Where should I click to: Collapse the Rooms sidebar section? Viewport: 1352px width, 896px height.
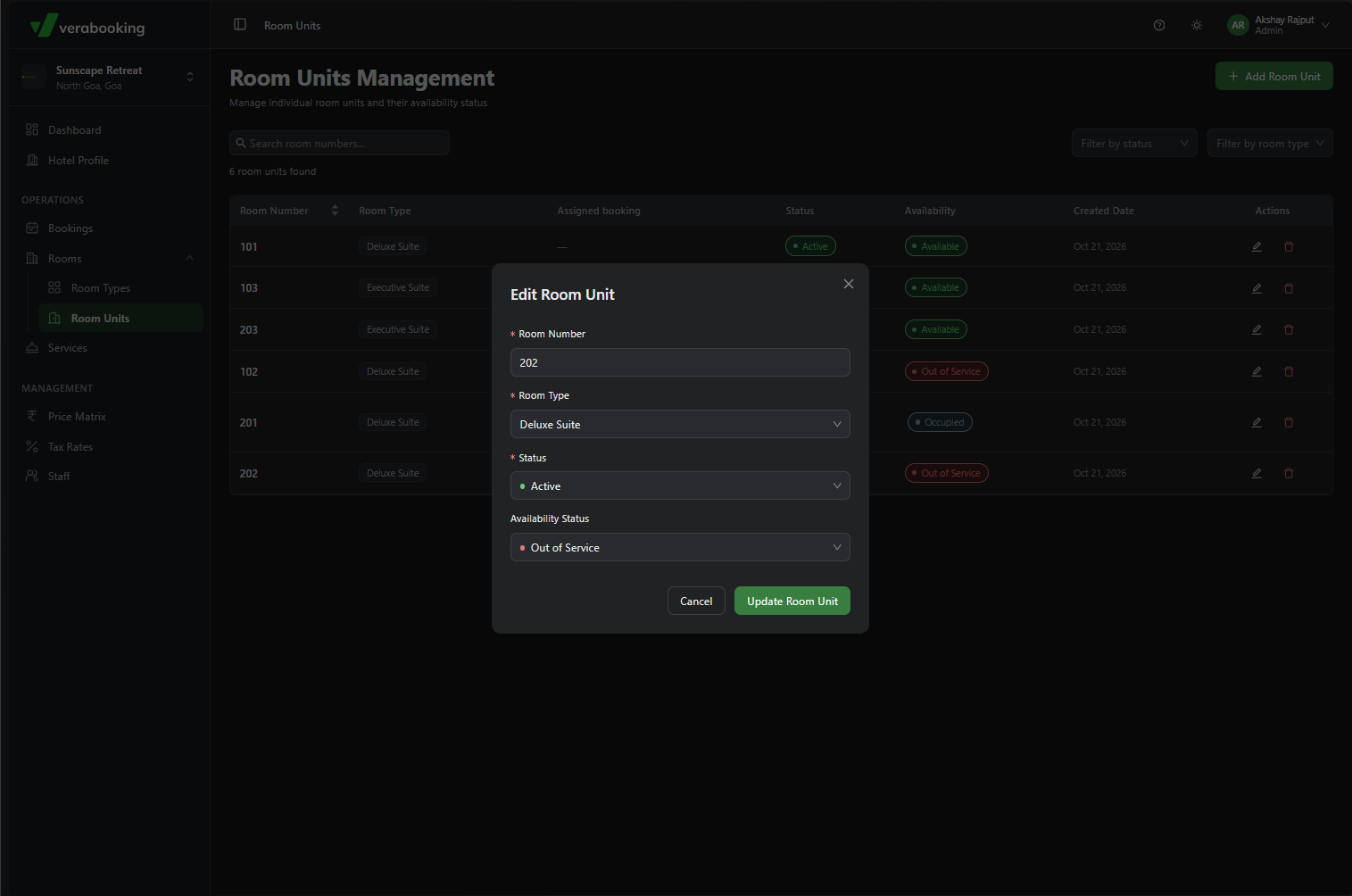(x=109, y=258)
